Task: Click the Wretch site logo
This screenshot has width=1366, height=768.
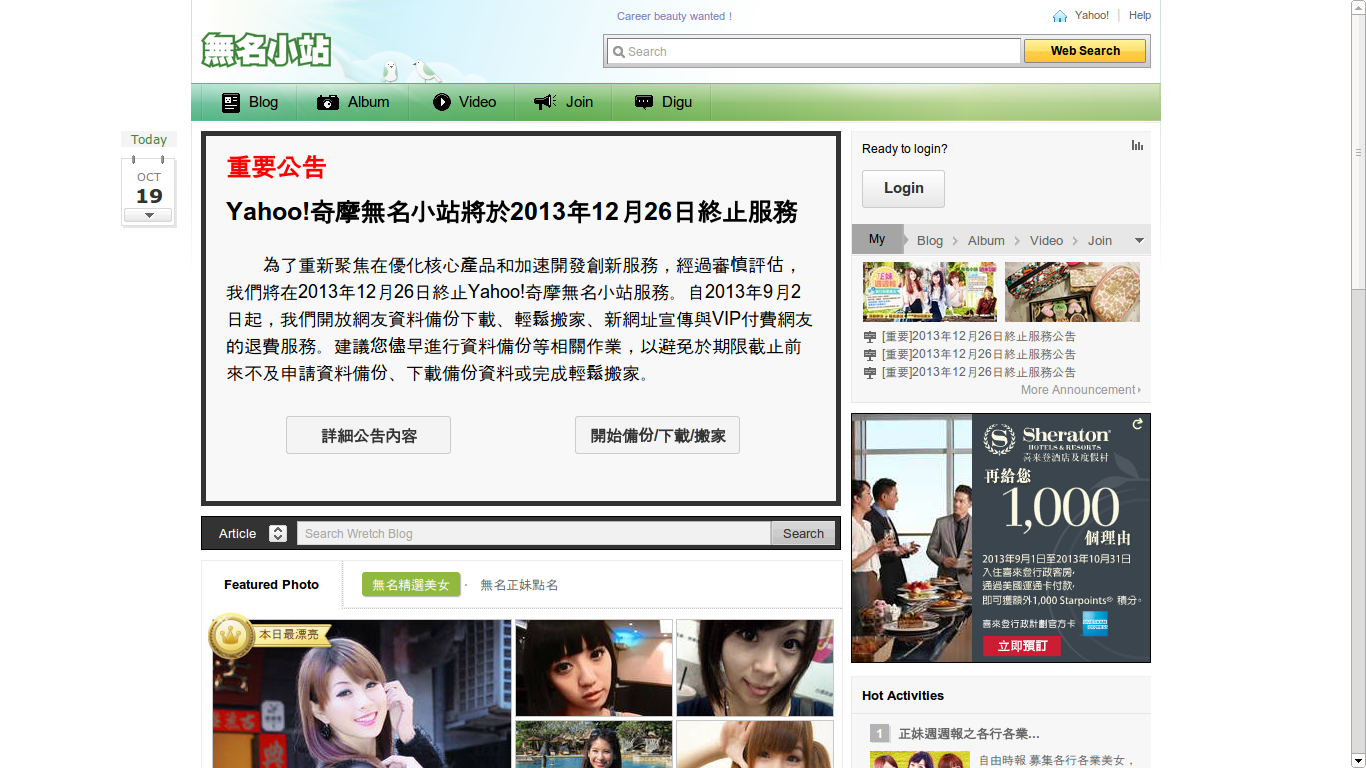Action: [266, 49]
